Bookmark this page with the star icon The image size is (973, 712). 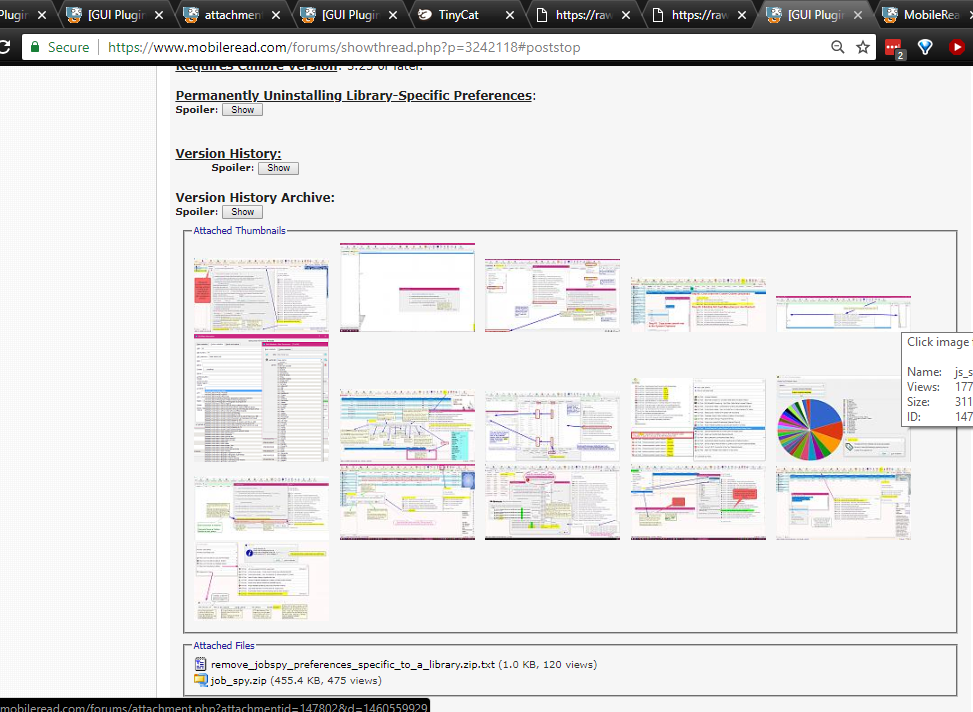coord(863,47)
